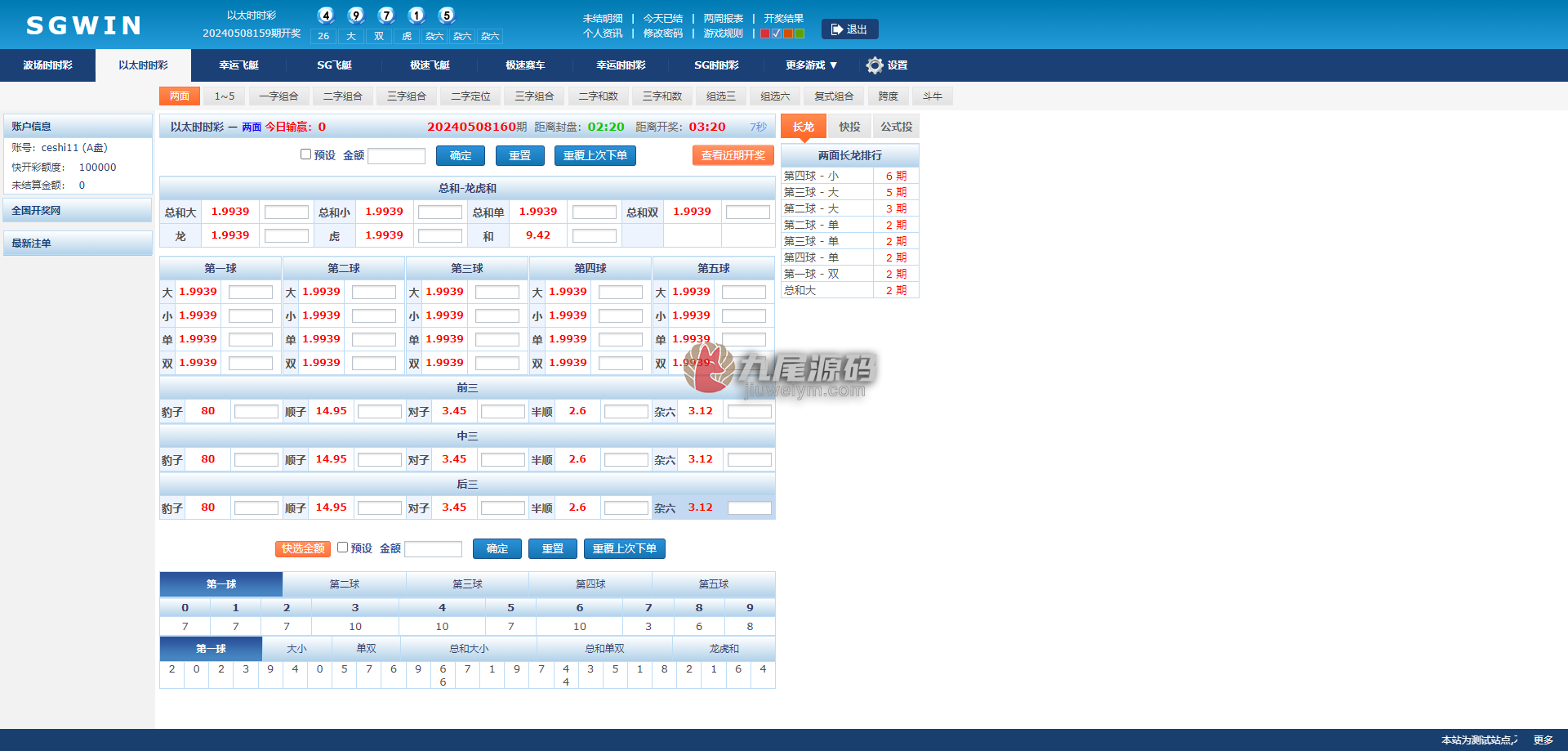Click 第四球 - 小 long dragon row
The width and height of the screenshot is (1568, 751).
coord(850,176)
